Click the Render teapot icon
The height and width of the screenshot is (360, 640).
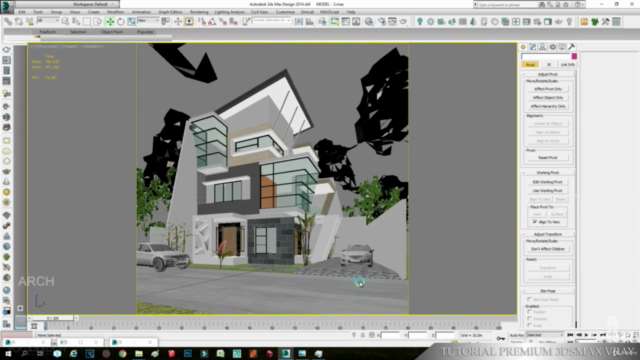tap(403, 22)
